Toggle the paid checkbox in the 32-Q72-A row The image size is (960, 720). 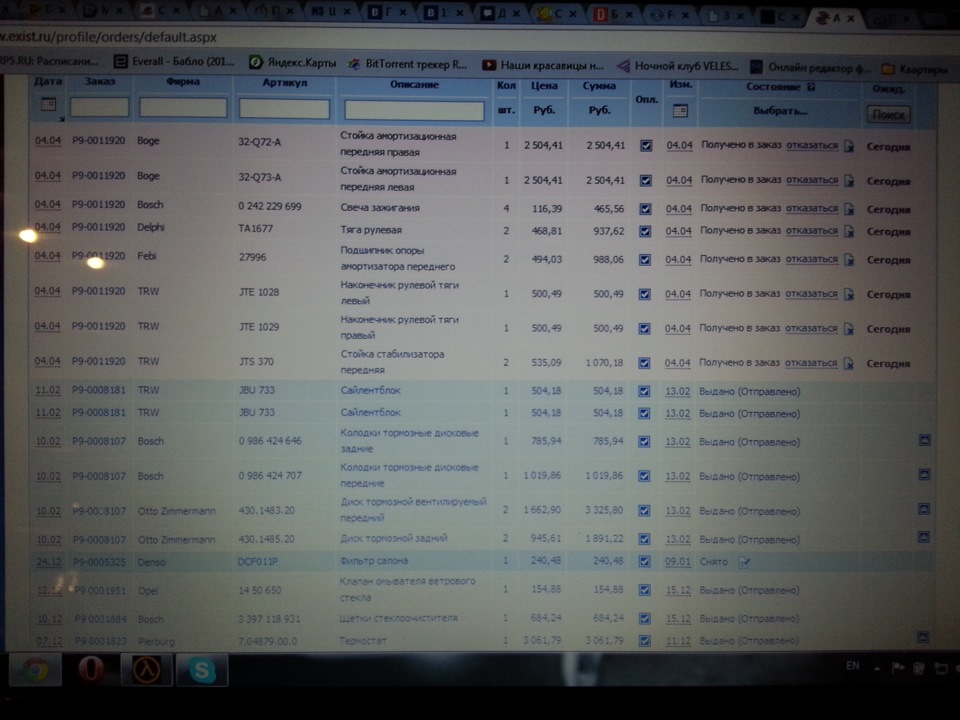(646, 146)
